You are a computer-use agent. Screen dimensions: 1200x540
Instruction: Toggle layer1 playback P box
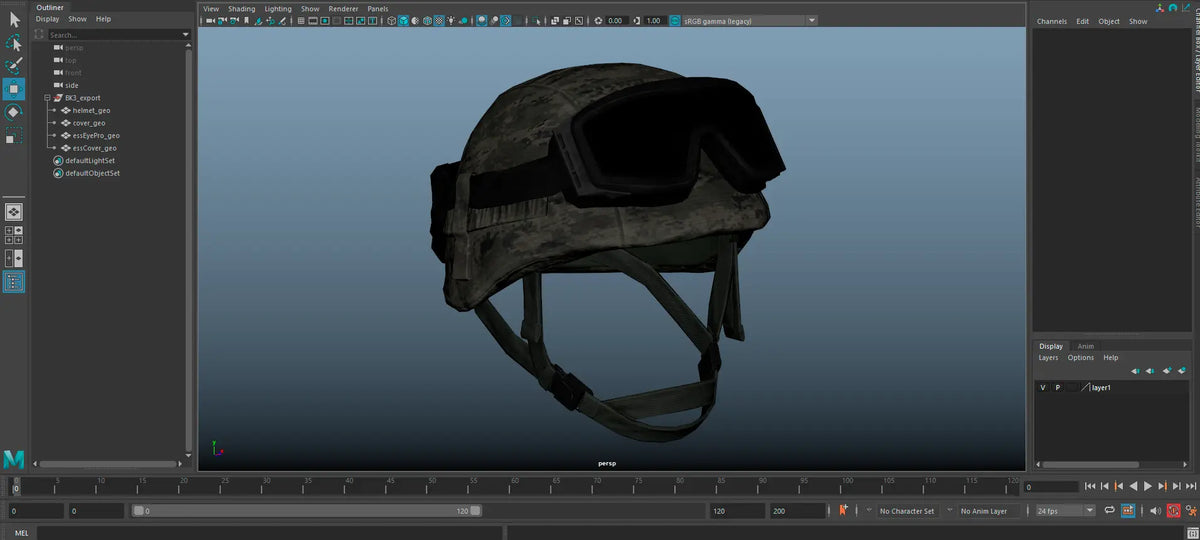pyautogui.click(x=1058, y=387)
